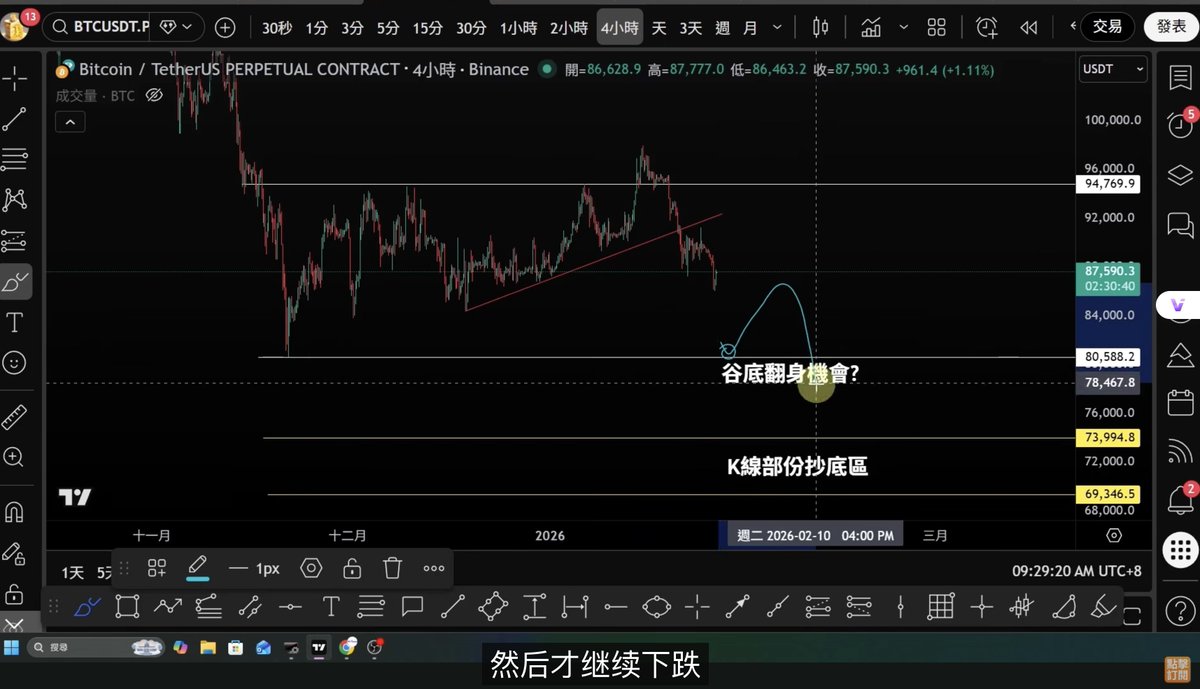This screenshot has width=1200, height=689.
Task: Collapse the indicator legend chevron
Action: 70,122
